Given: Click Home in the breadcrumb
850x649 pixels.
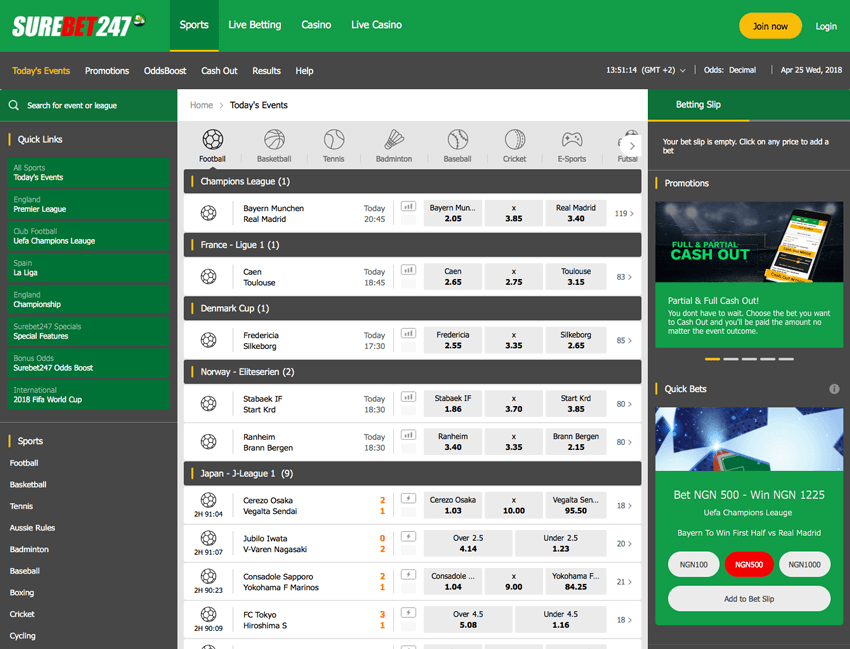Looking at the screenshot, I should tap(201, 105).
